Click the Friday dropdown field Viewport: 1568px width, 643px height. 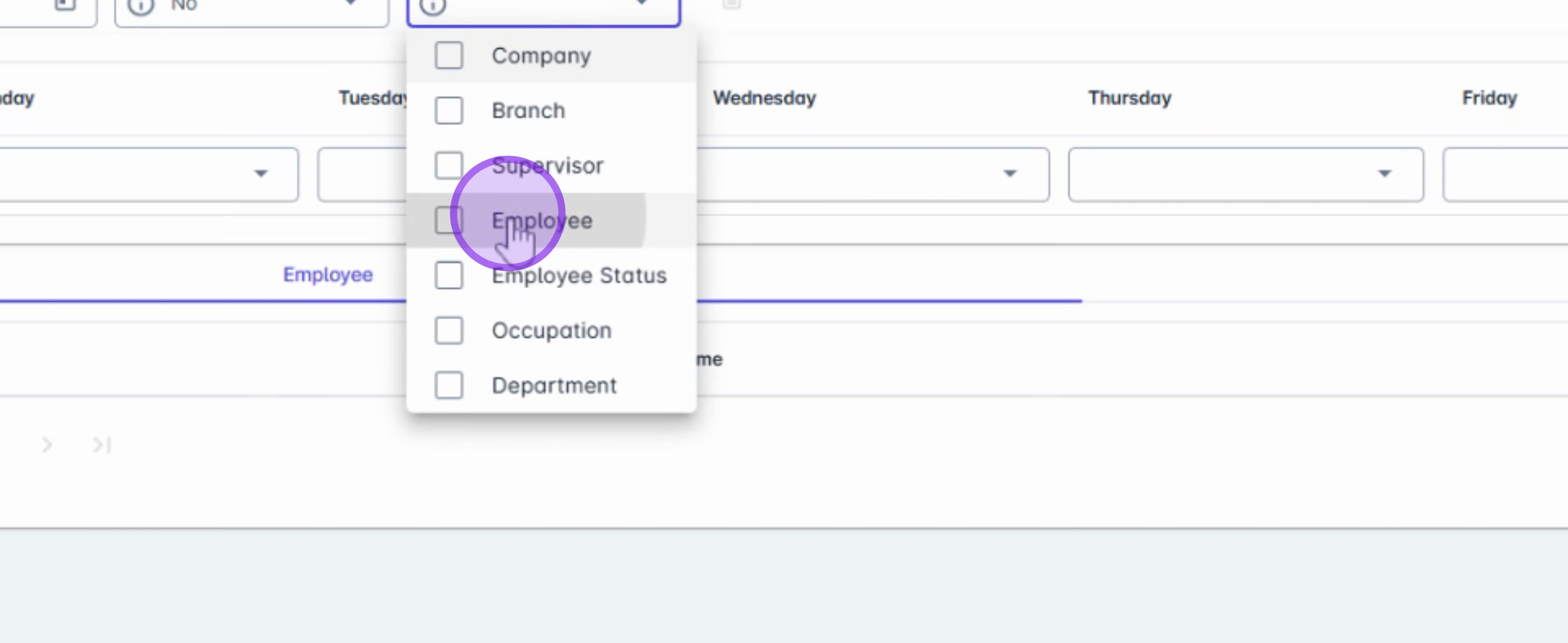coord(1505,174)
